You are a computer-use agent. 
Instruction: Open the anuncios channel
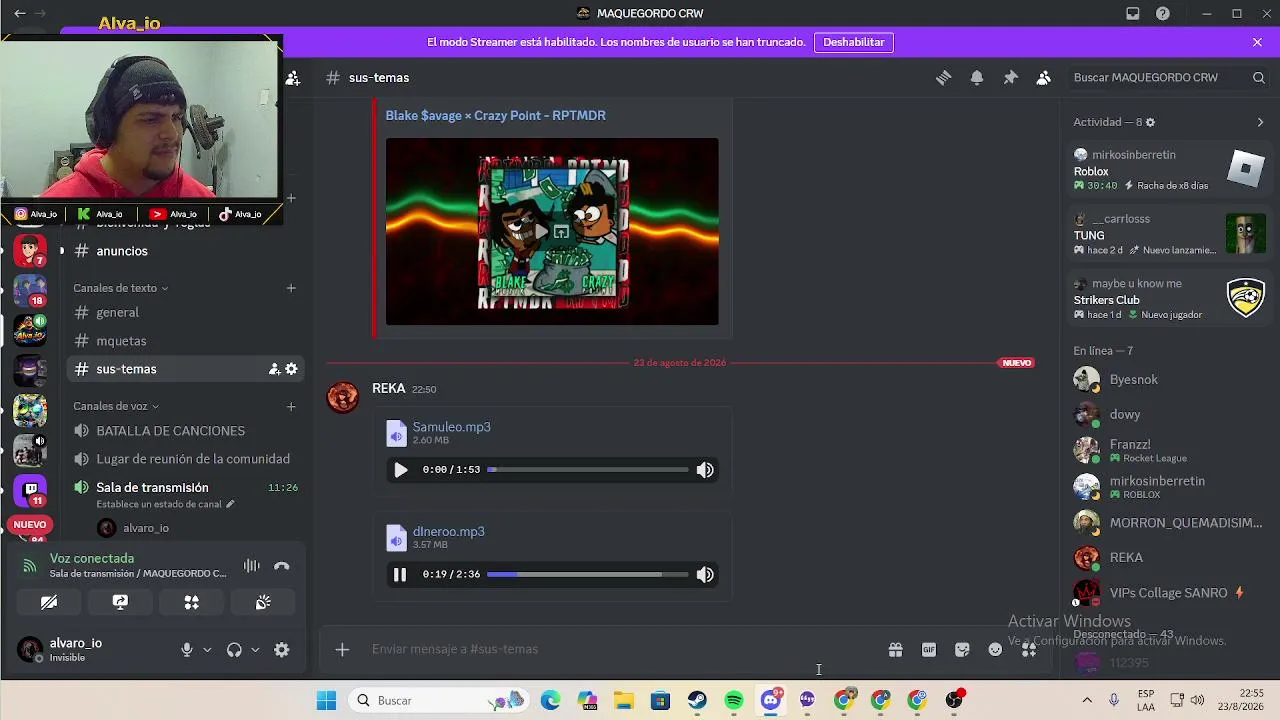(x=184, y=251)
